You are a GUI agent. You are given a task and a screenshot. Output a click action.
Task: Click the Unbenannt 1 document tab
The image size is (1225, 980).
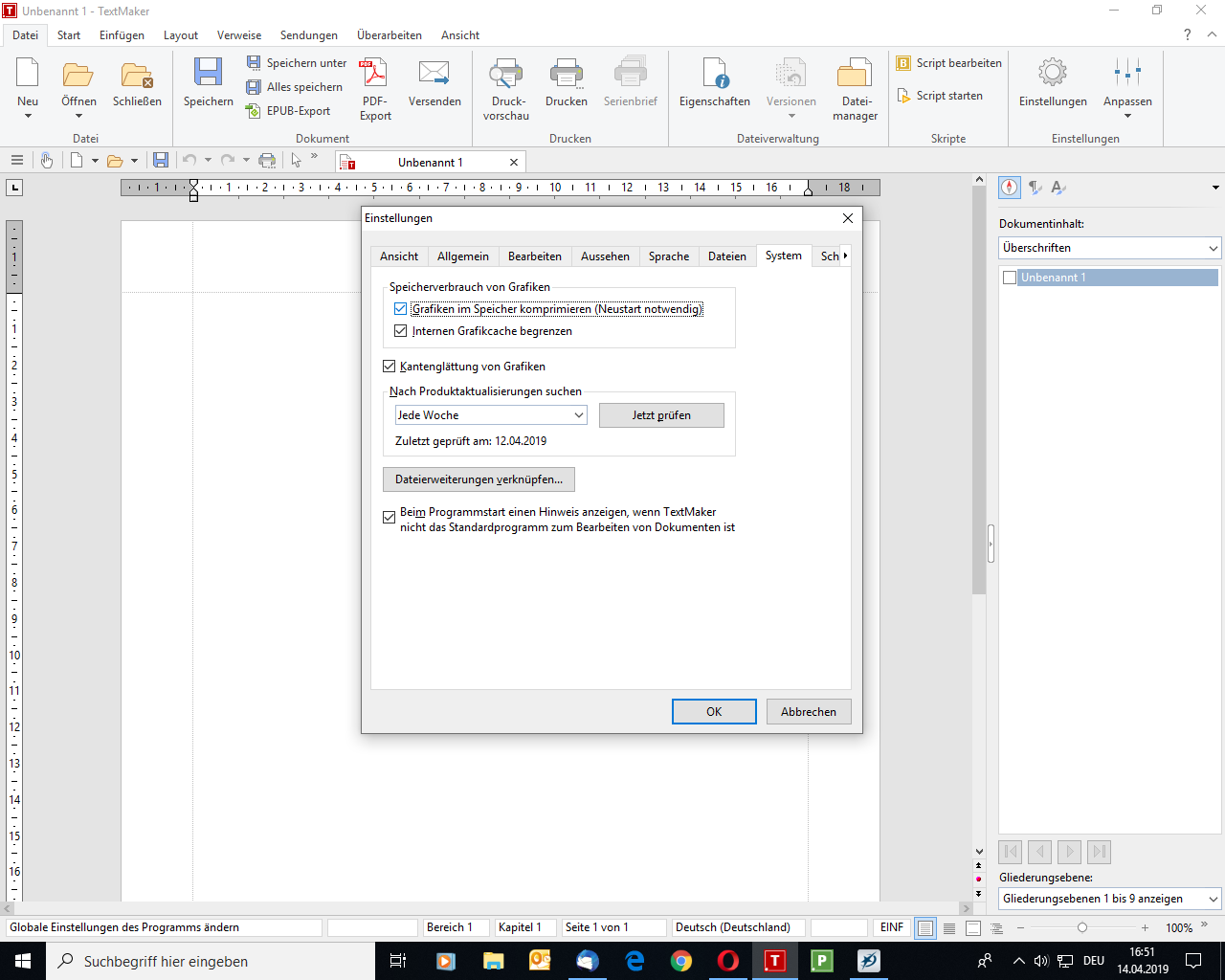pyautogui.click(x=431, y=162)
